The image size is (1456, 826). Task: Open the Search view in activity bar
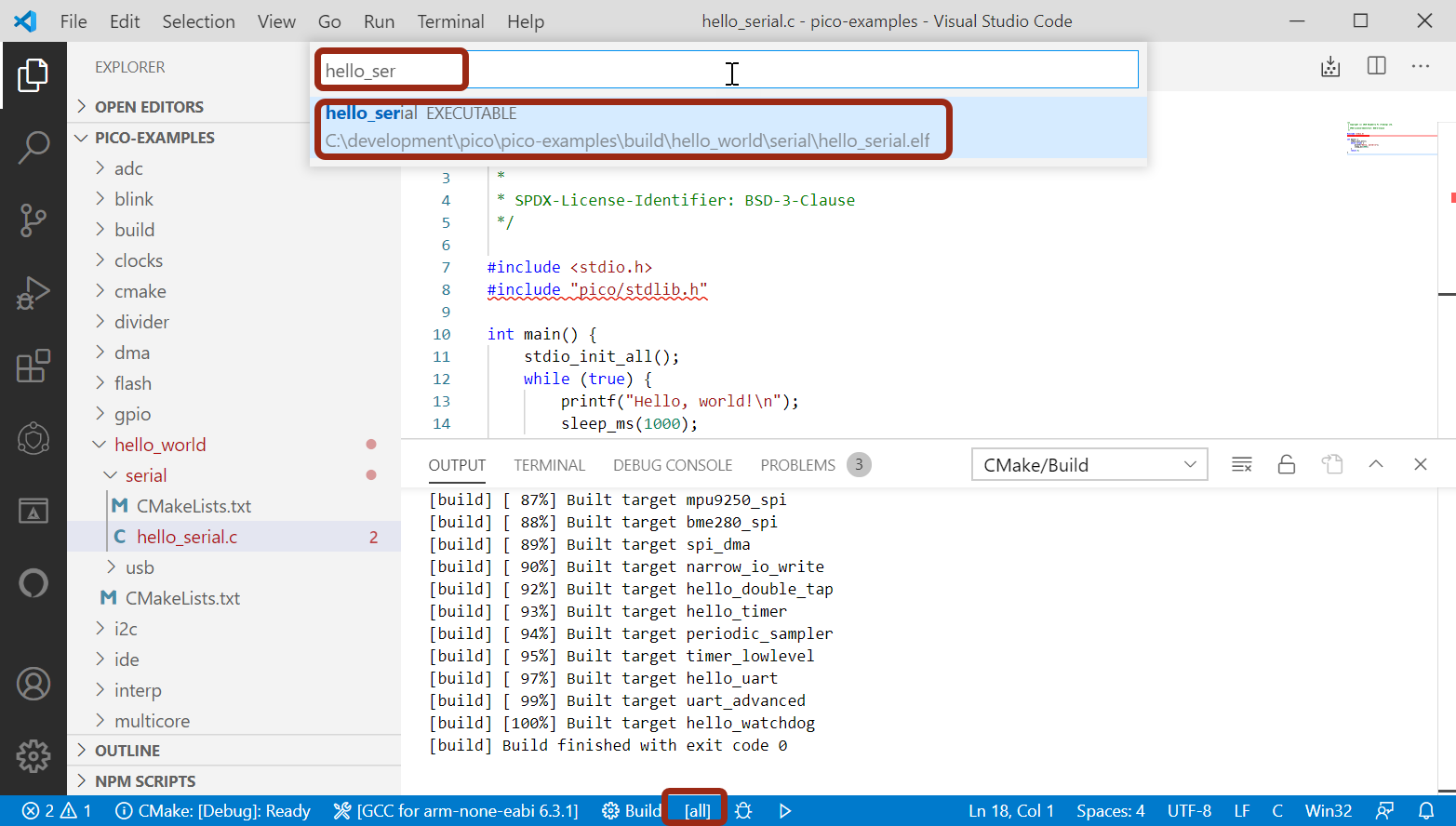33,147
